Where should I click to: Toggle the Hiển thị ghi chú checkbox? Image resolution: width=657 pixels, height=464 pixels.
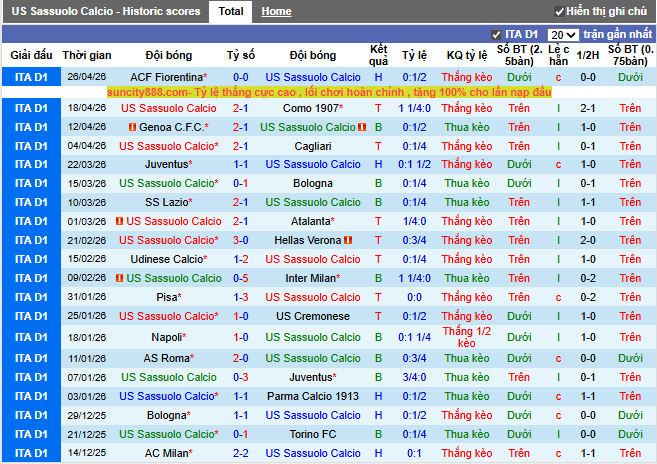[559, 12]
